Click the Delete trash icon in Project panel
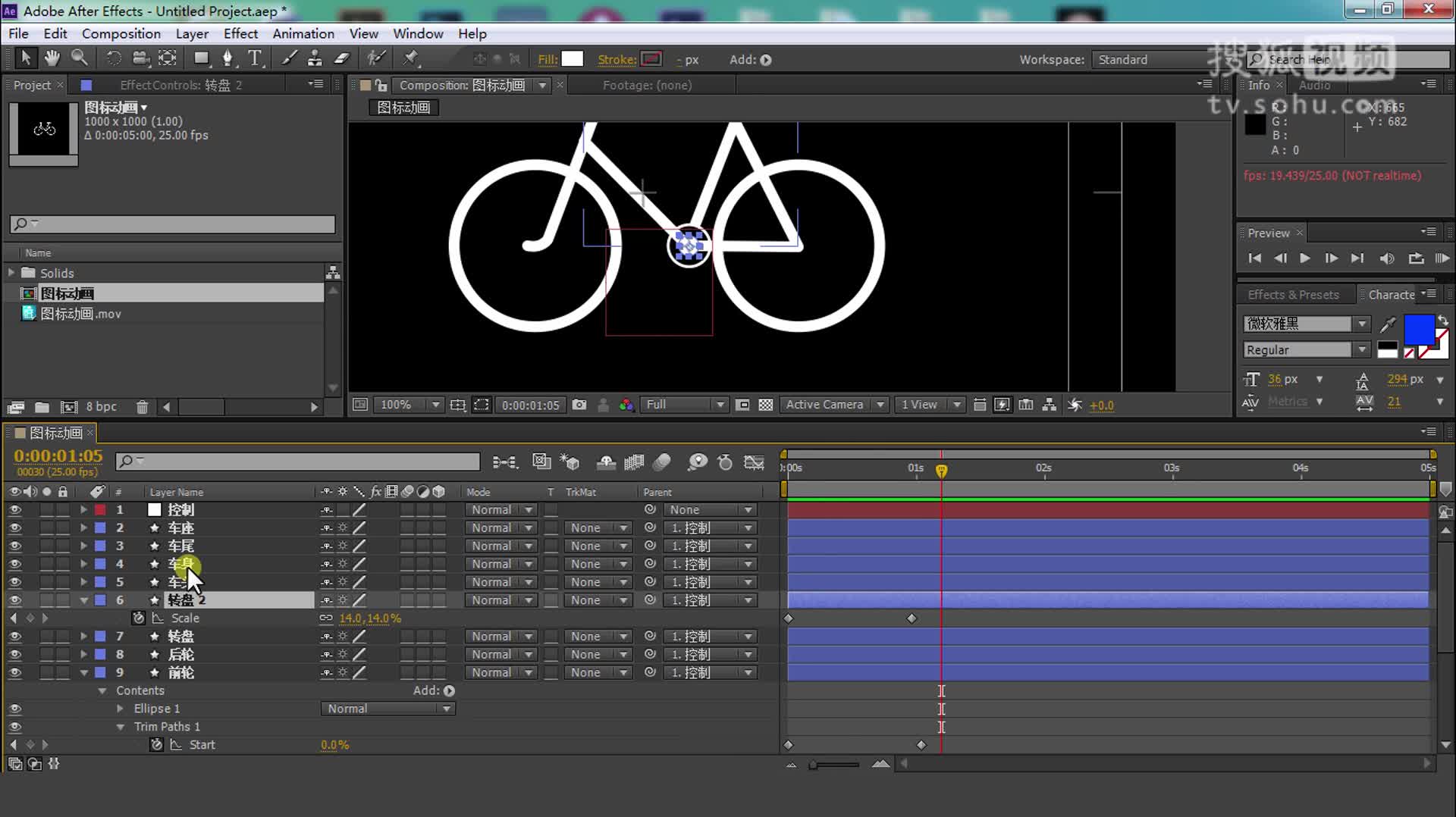The width and height of the screenshot is (1456, 817). 142,407
